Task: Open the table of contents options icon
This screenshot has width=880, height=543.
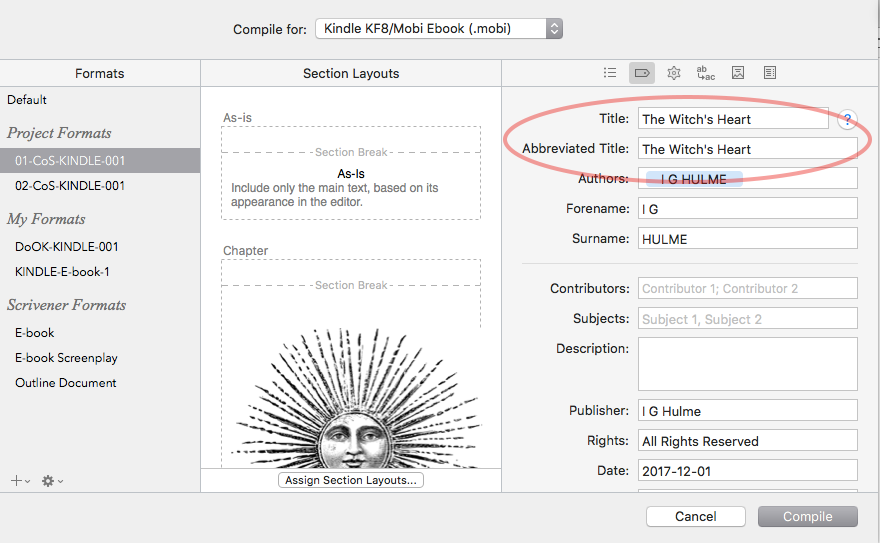Action: 770,73
